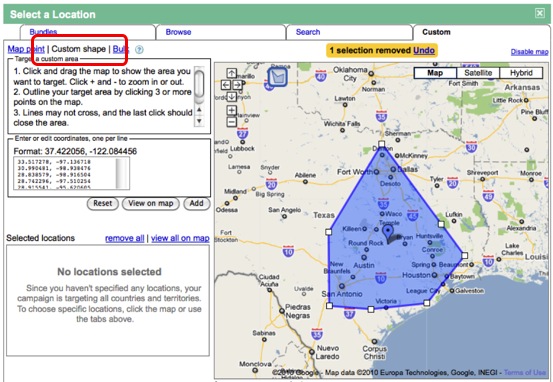The width and height of the screenshot is (553, 382).
Task: Pan the map right with arrow icon
Action: pyautogui.click(x=237, y=85)
